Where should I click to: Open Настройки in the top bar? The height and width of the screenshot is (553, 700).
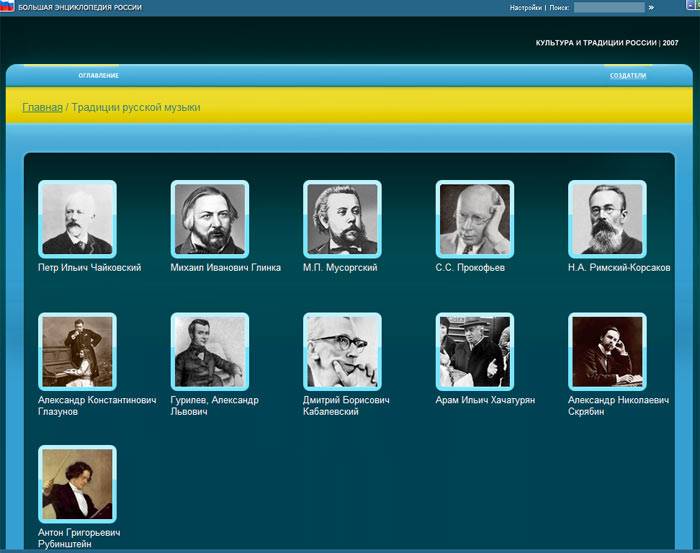(x=525, y=8)
